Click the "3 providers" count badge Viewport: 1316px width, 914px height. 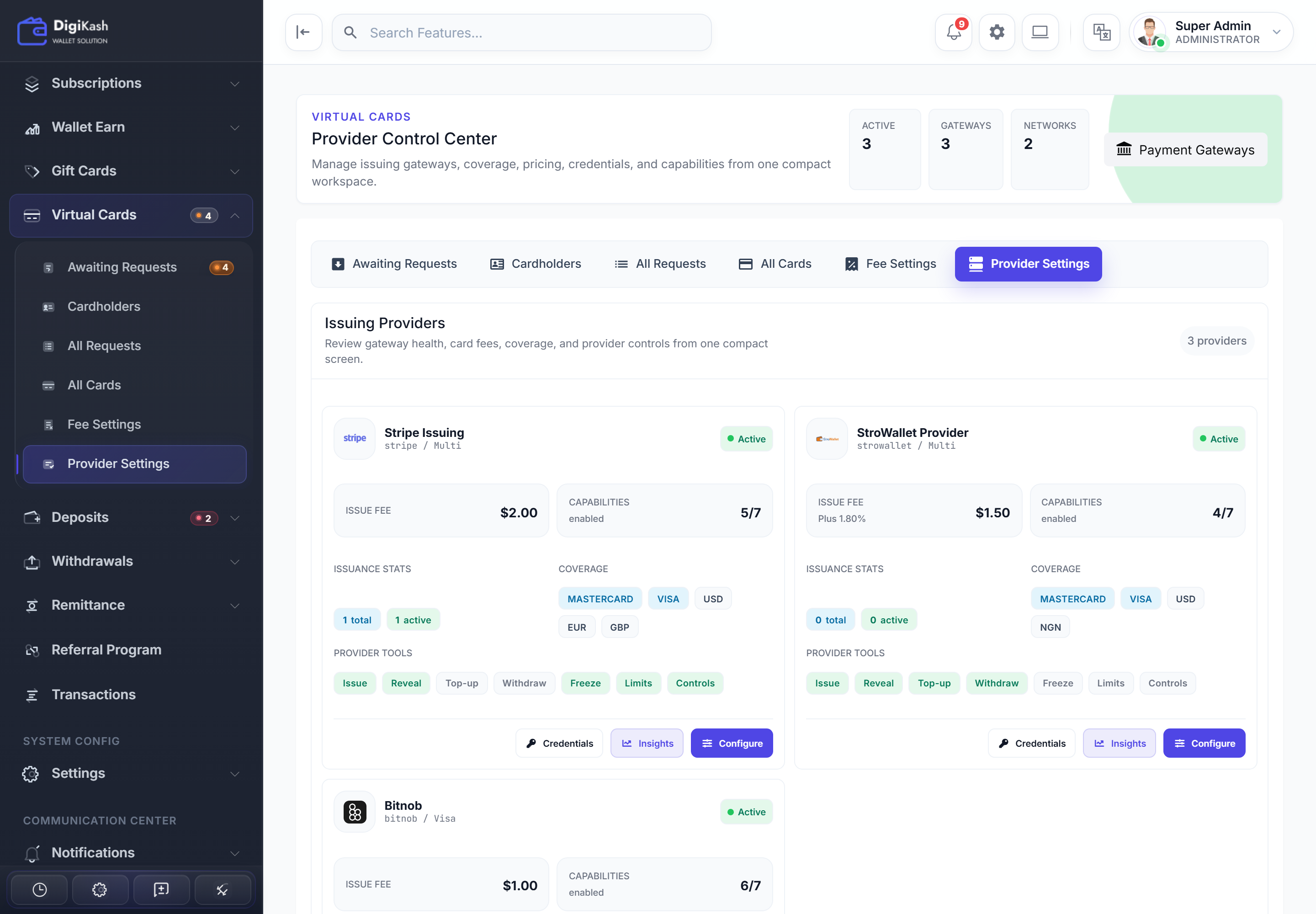pos(1216,341)
